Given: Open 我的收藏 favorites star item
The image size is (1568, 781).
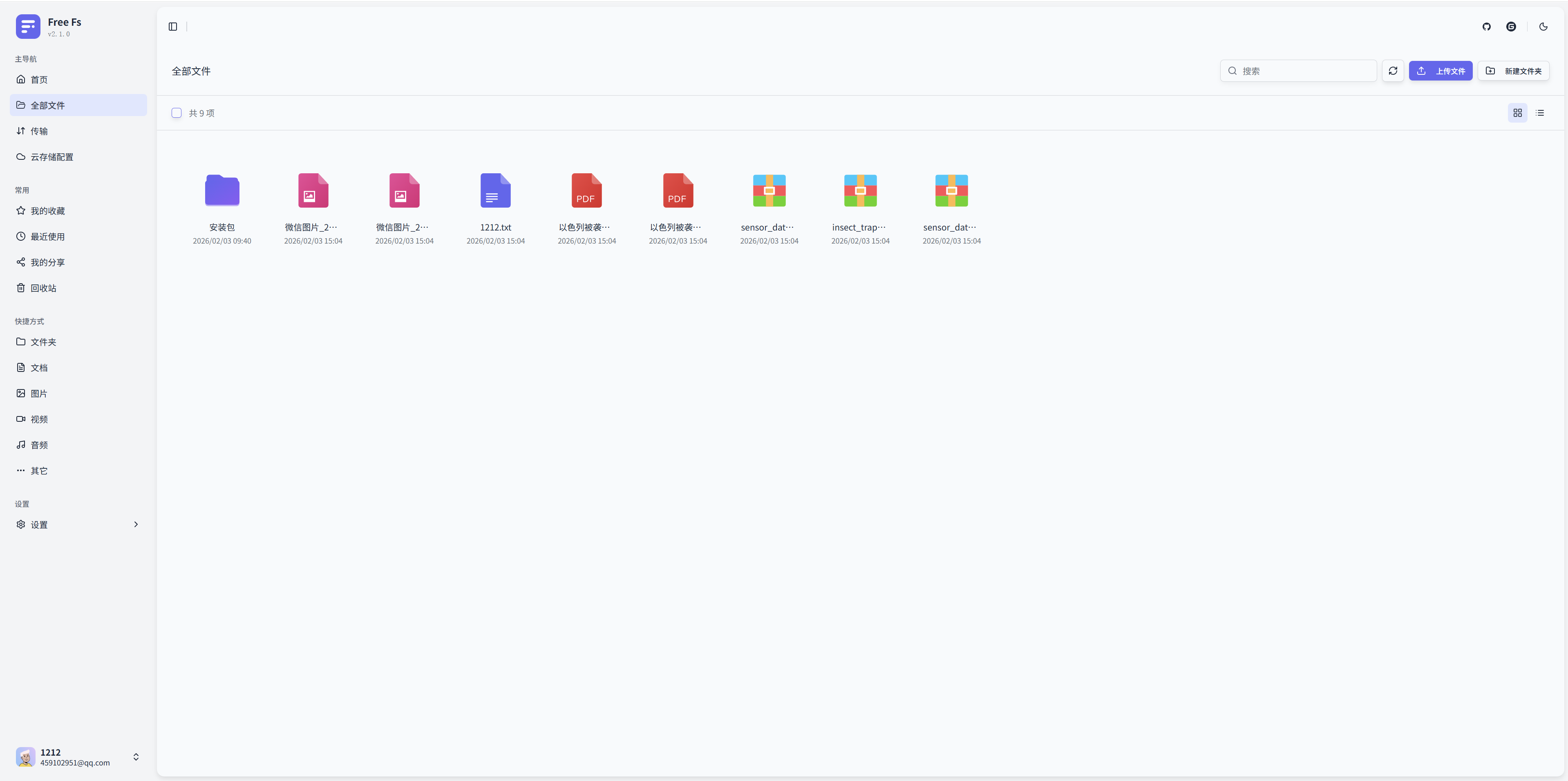Looking at the screenshot, I should (47, 210).
